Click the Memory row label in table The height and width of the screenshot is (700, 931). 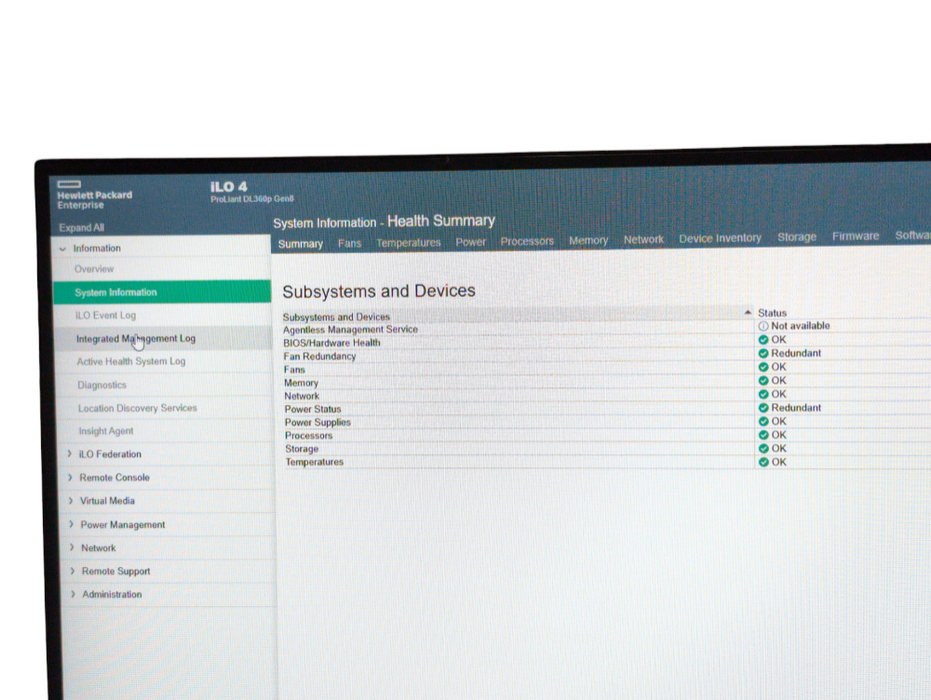[301, 383]
